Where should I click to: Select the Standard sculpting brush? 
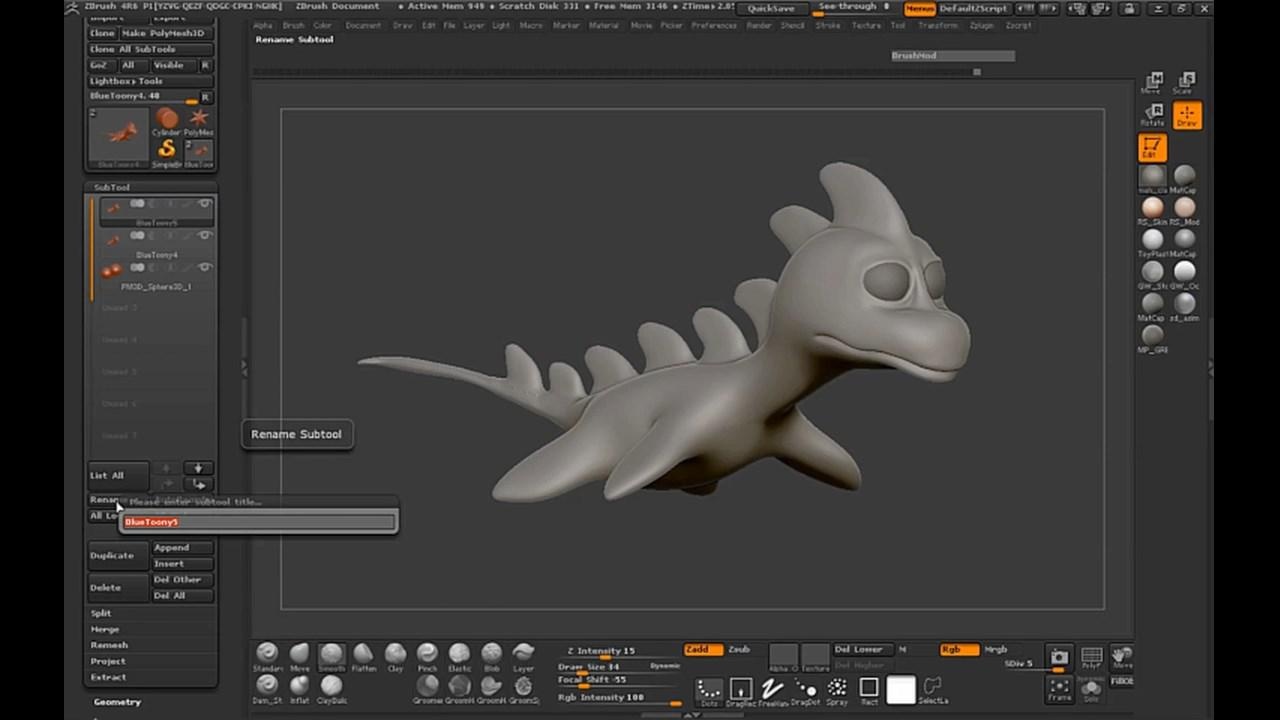[267, 656]
